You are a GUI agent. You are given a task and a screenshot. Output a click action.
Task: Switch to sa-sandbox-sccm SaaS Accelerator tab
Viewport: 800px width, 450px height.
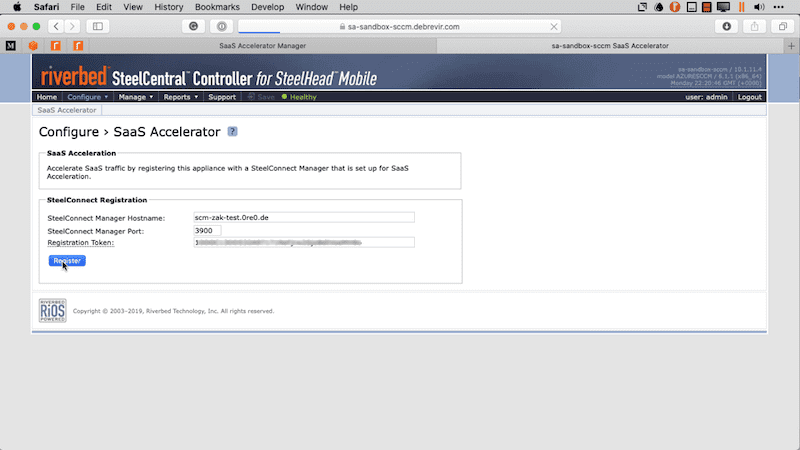click(610, 45)
